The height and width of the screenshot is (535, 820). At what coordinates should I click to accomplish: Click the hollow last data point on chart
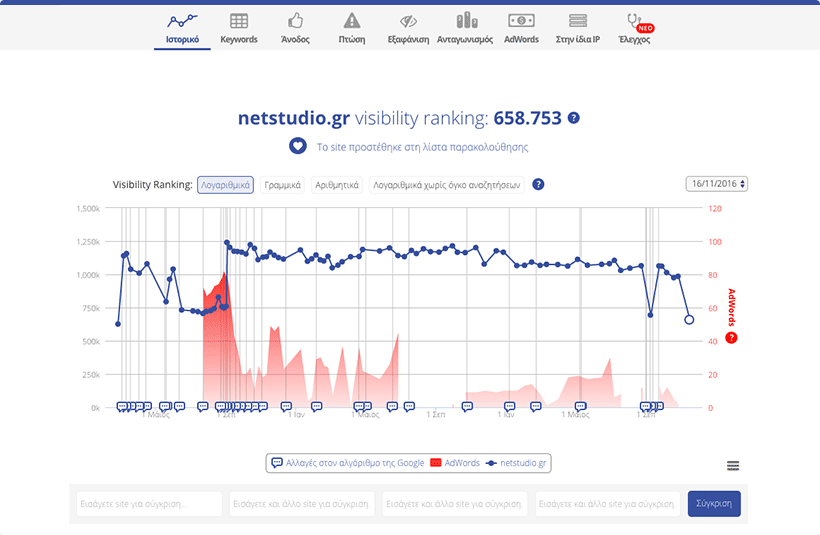pos(689,320)
